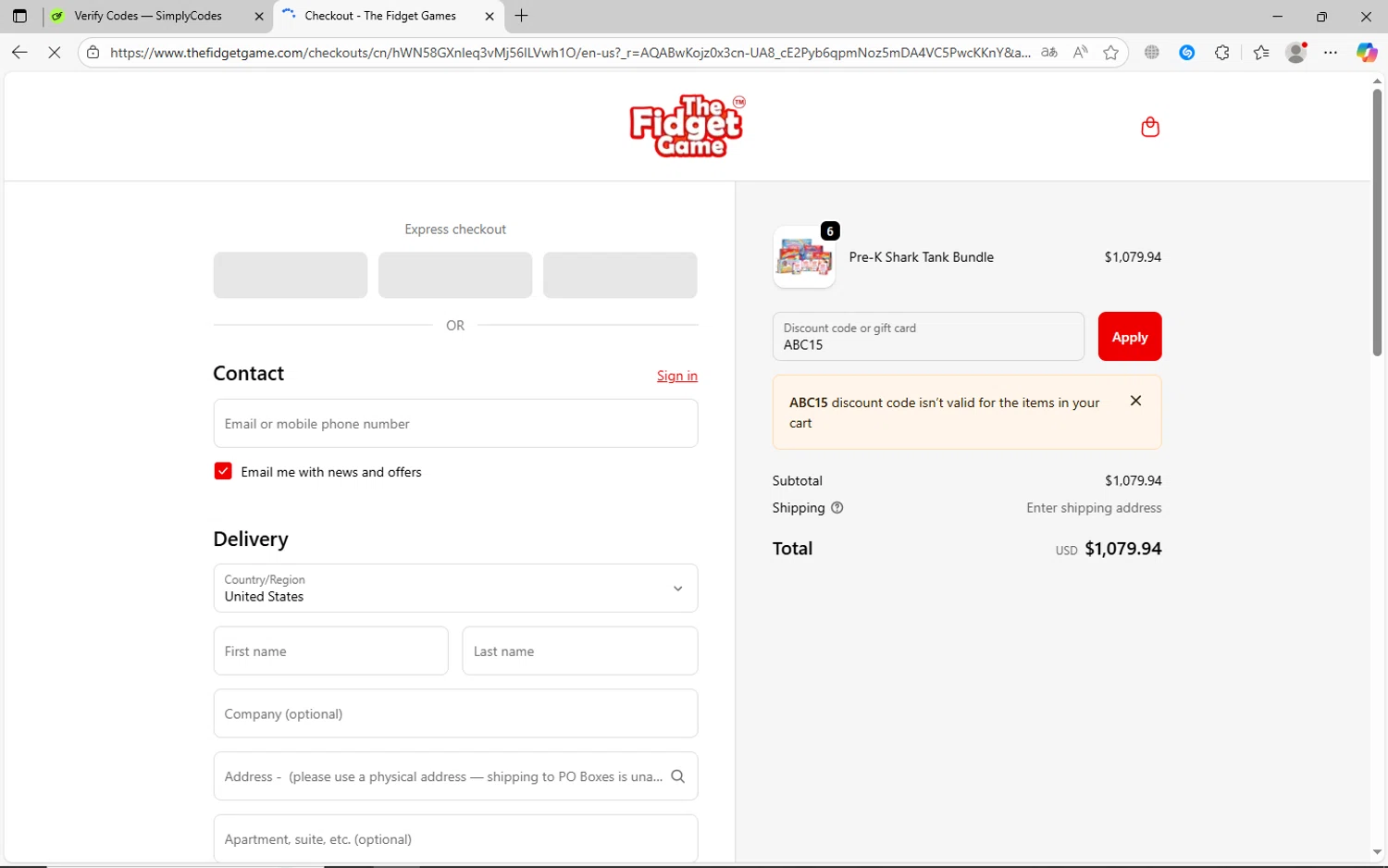Screen dimensions: 1388x868
Task: Click the Contact section heading
Action: 248,373
